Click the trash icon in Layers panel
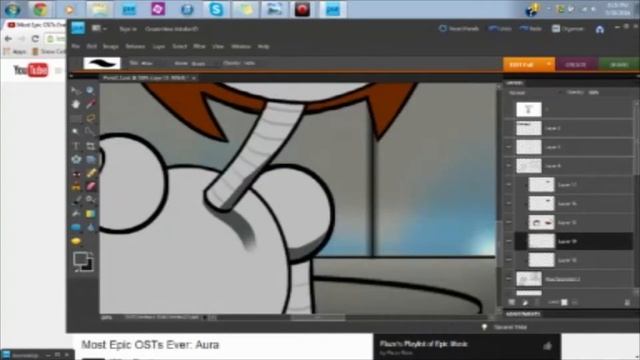 [627, 302]
